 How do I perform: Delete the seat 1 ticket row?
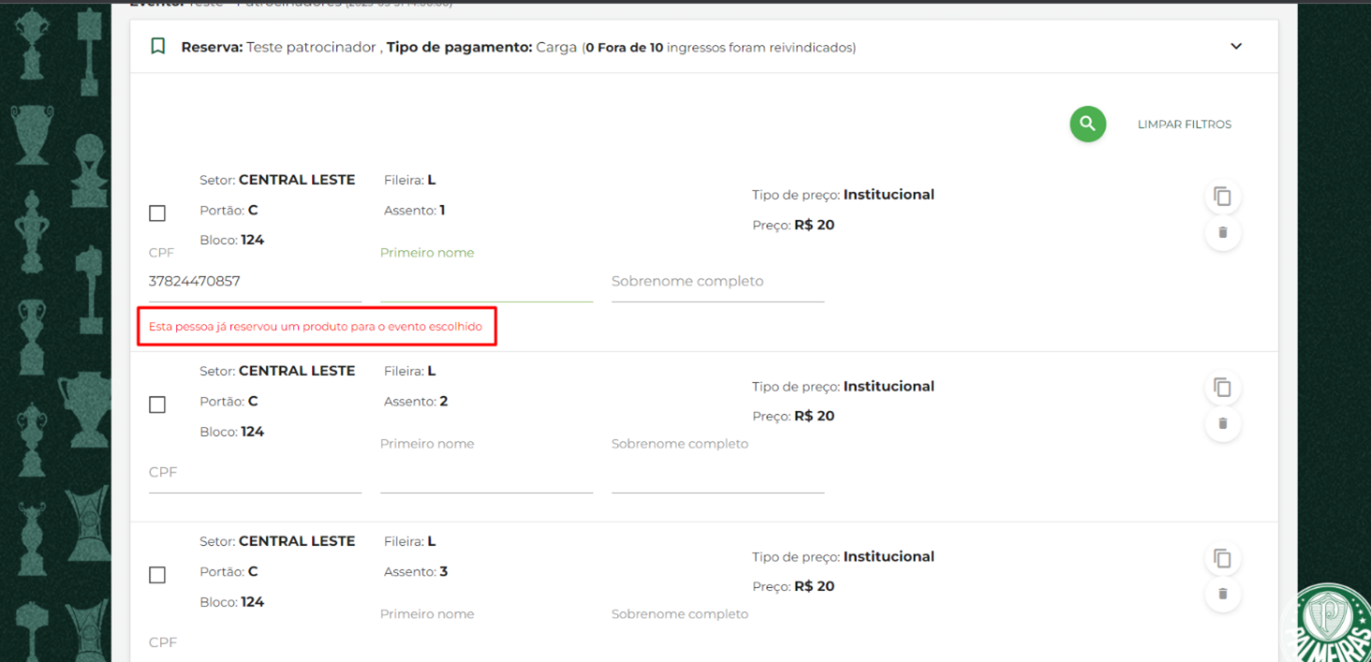tap(1222, 233)
